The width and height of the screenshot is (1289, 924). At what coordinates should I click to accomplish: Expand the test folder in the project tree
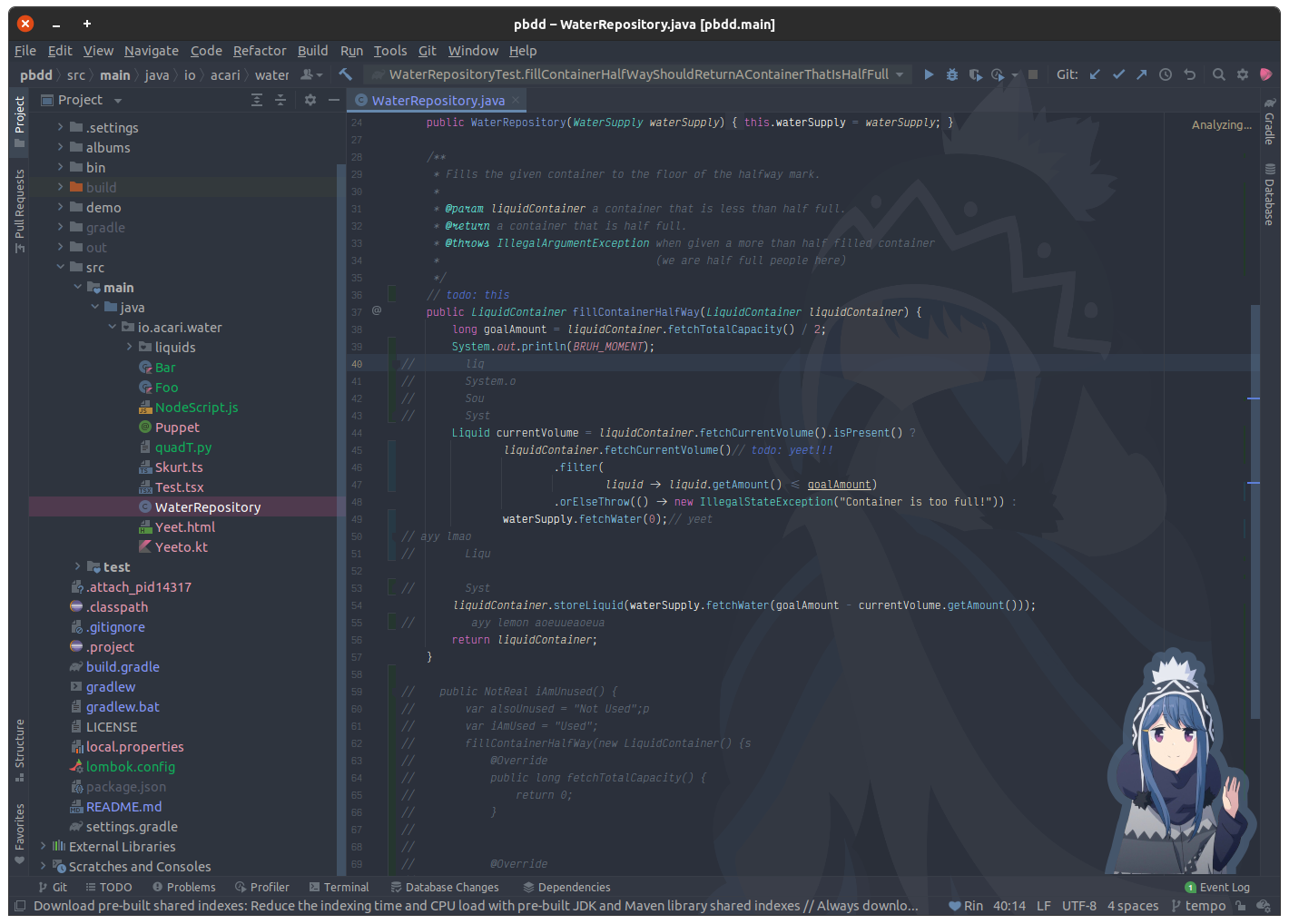tap(77, 566)
